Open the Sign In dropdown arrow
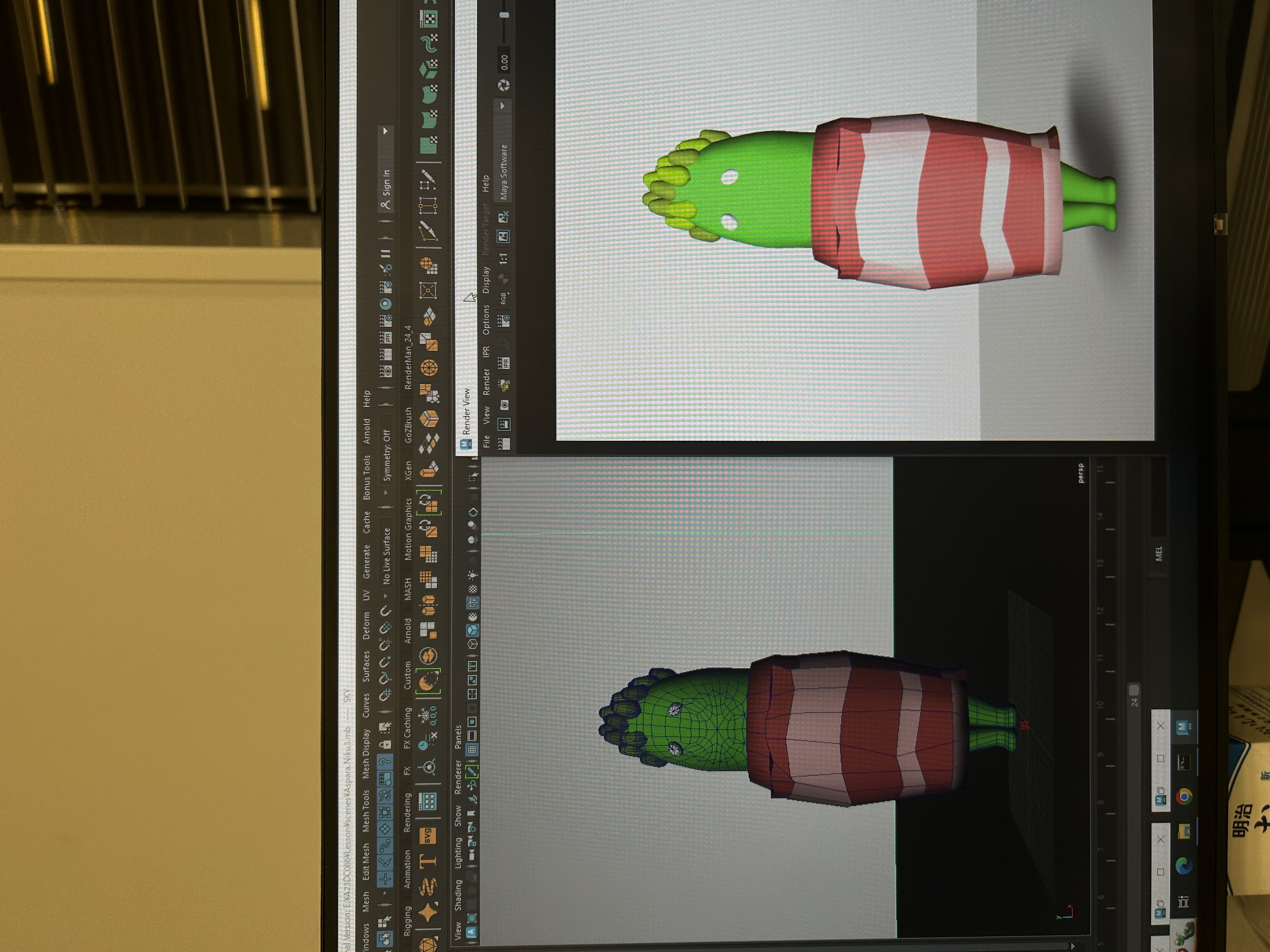 click(x=385, y=131)
